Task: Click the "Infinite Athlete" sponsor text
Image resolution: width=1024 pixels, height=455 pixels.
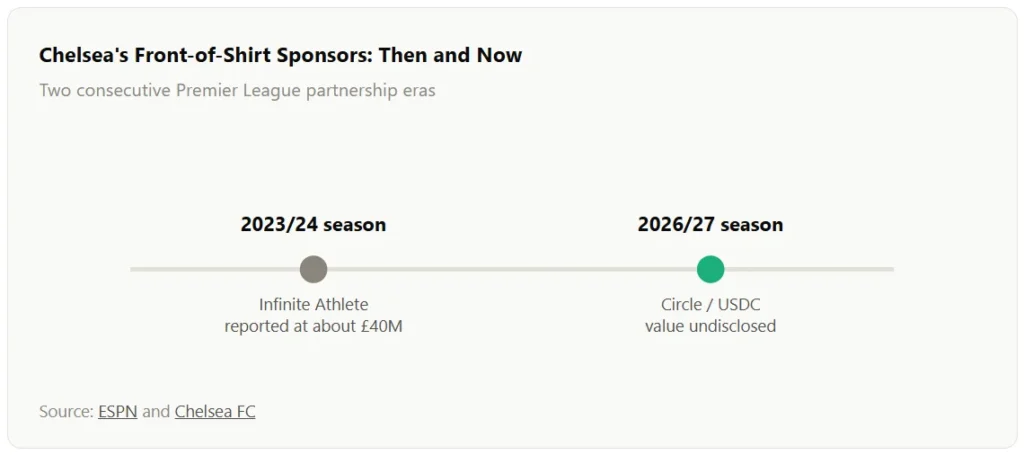Action: click(x=313, y=304)
